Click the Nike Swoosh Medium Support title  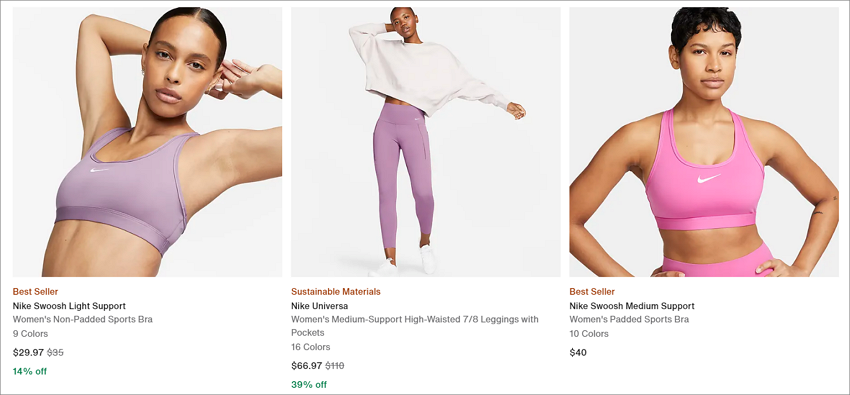[x=632, y=306]
